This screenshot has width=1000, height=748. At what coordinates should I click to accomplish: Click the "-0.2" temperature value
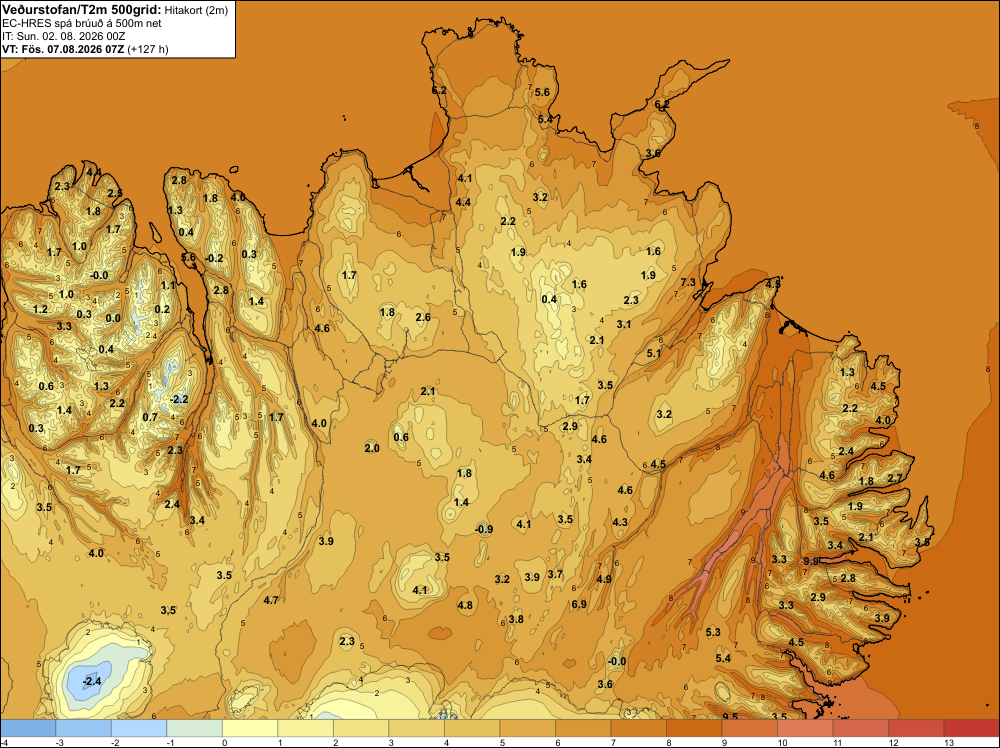215,258
